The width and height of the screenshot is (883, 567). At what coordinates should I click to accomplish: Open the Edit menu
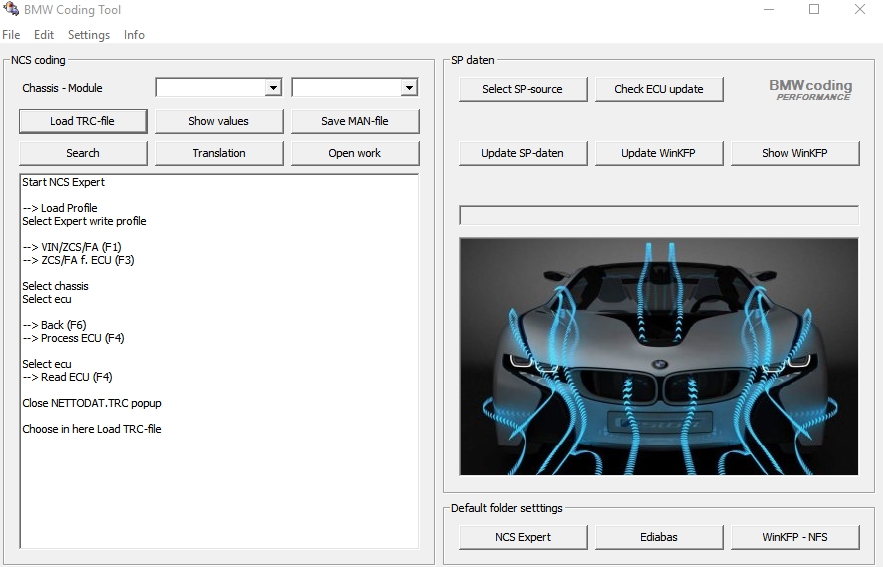44,35
